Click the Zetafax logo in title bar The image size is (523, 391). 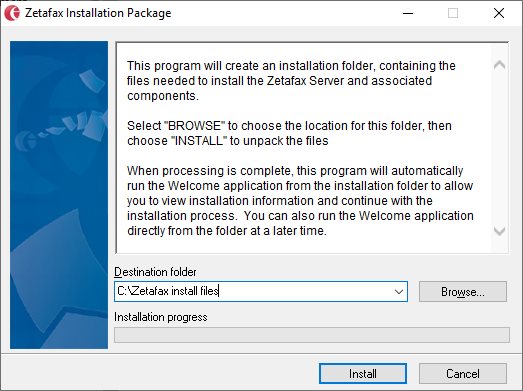tap(12, 13)
